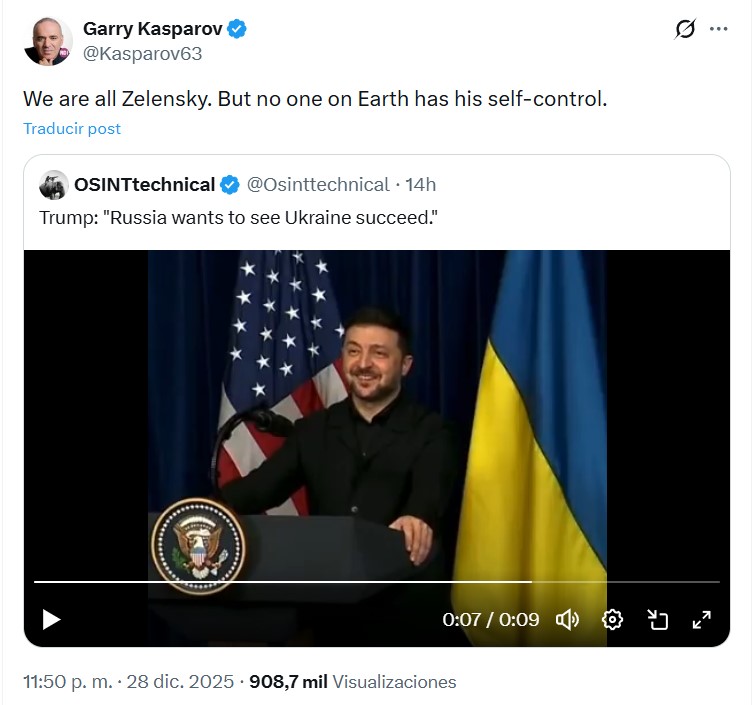Seek on the video progress bar
This screenshot has height=705, width=756.
[x=377, y=582]
